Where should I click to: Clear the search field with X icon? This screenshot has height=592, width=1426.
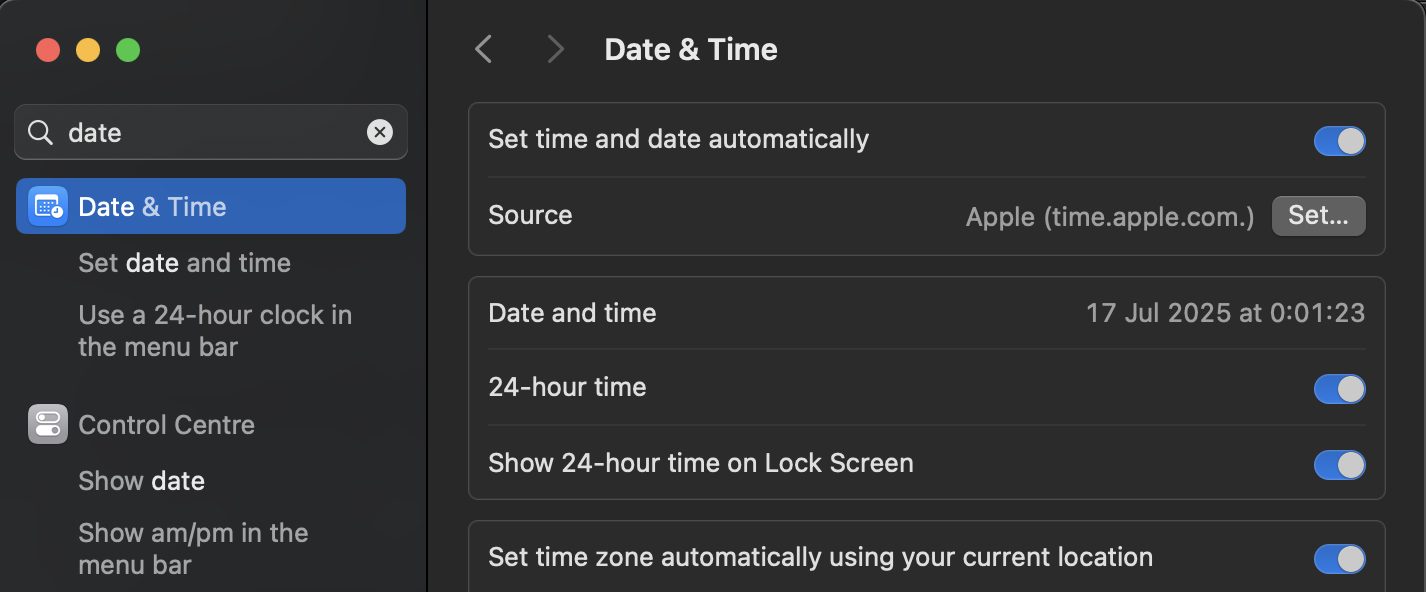click(x=380, y=132)
